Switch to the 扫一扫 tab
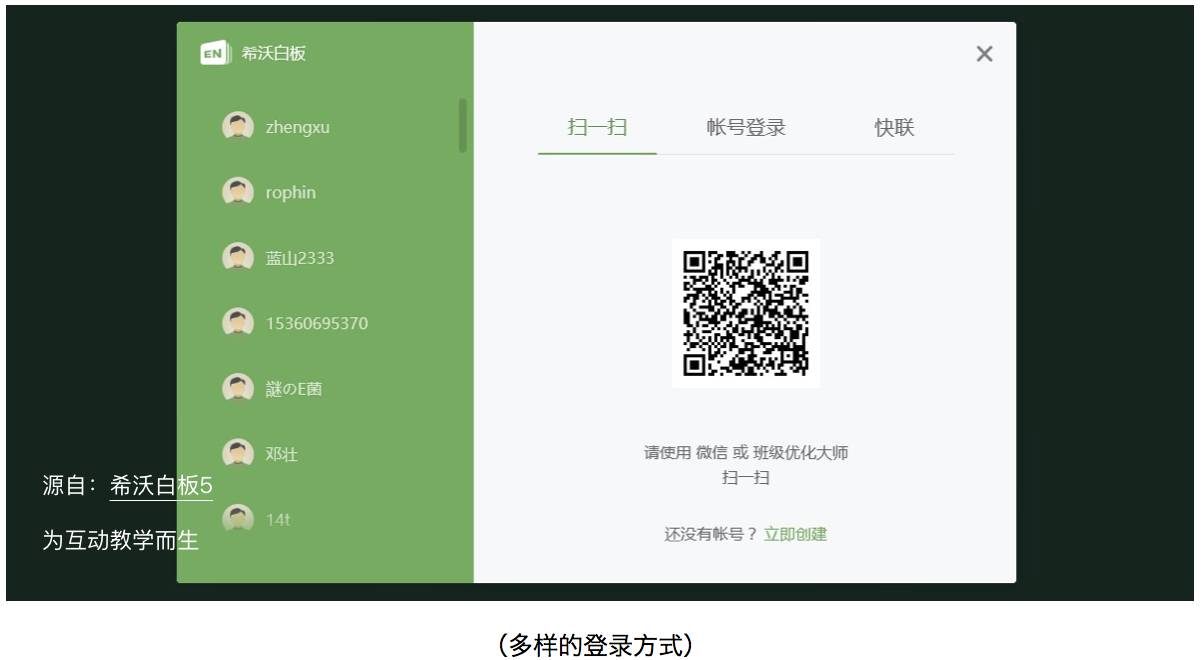Image resolution: width=1204 pixels, height=660 pixels. (597, 128)
